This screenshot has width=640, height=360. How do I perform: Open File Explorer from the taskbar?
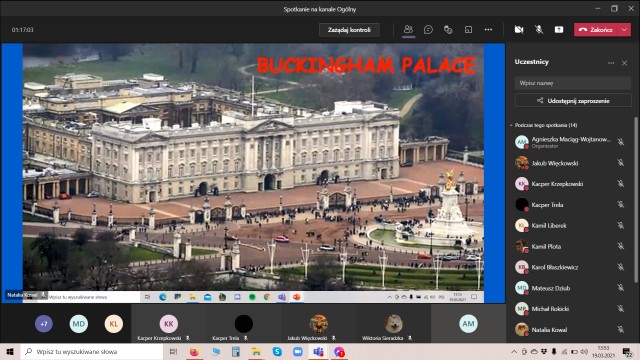256,351
